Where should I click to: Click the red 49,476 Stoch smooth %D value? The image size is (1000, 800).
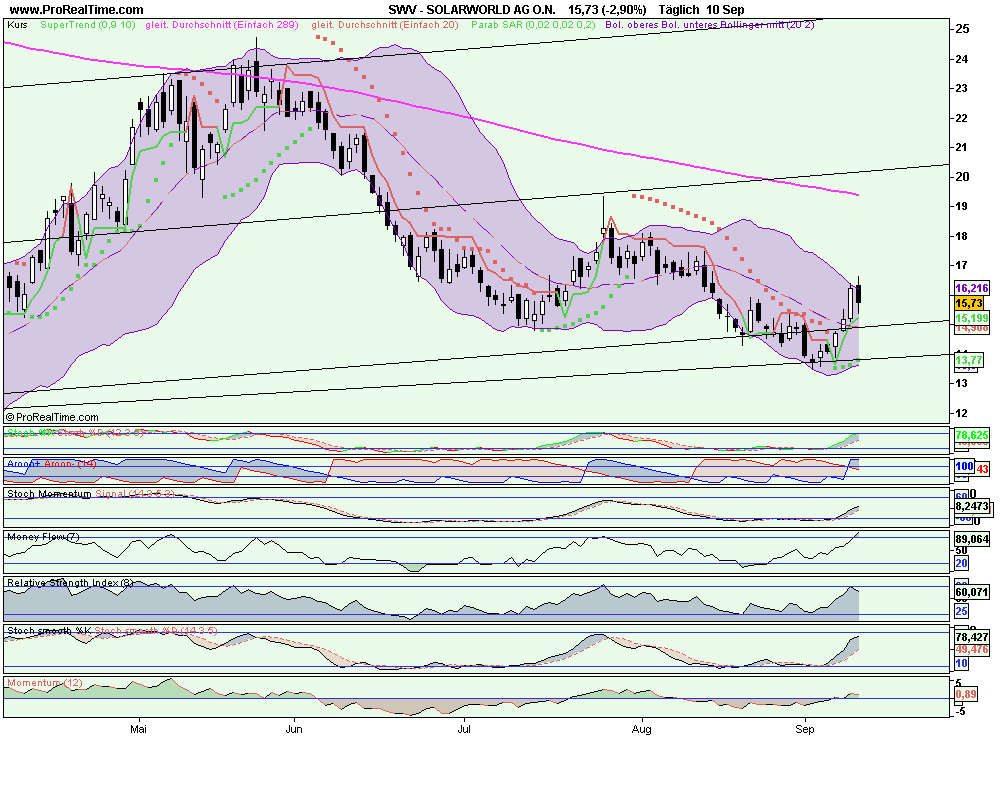coord(972,649)
